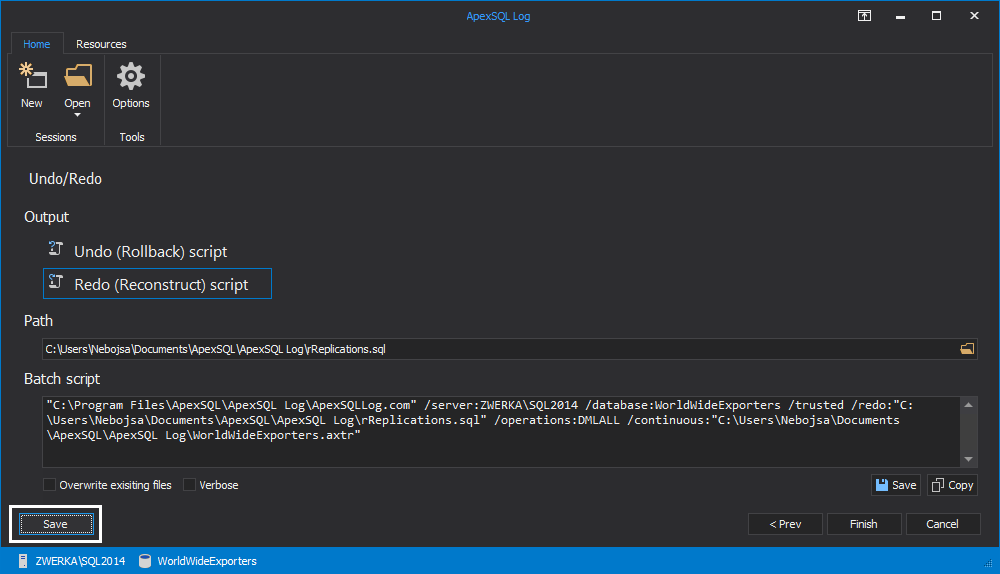Save the batch script with disk icon button
Screen dimensions: 1000x574
click(x=895, y=485)
